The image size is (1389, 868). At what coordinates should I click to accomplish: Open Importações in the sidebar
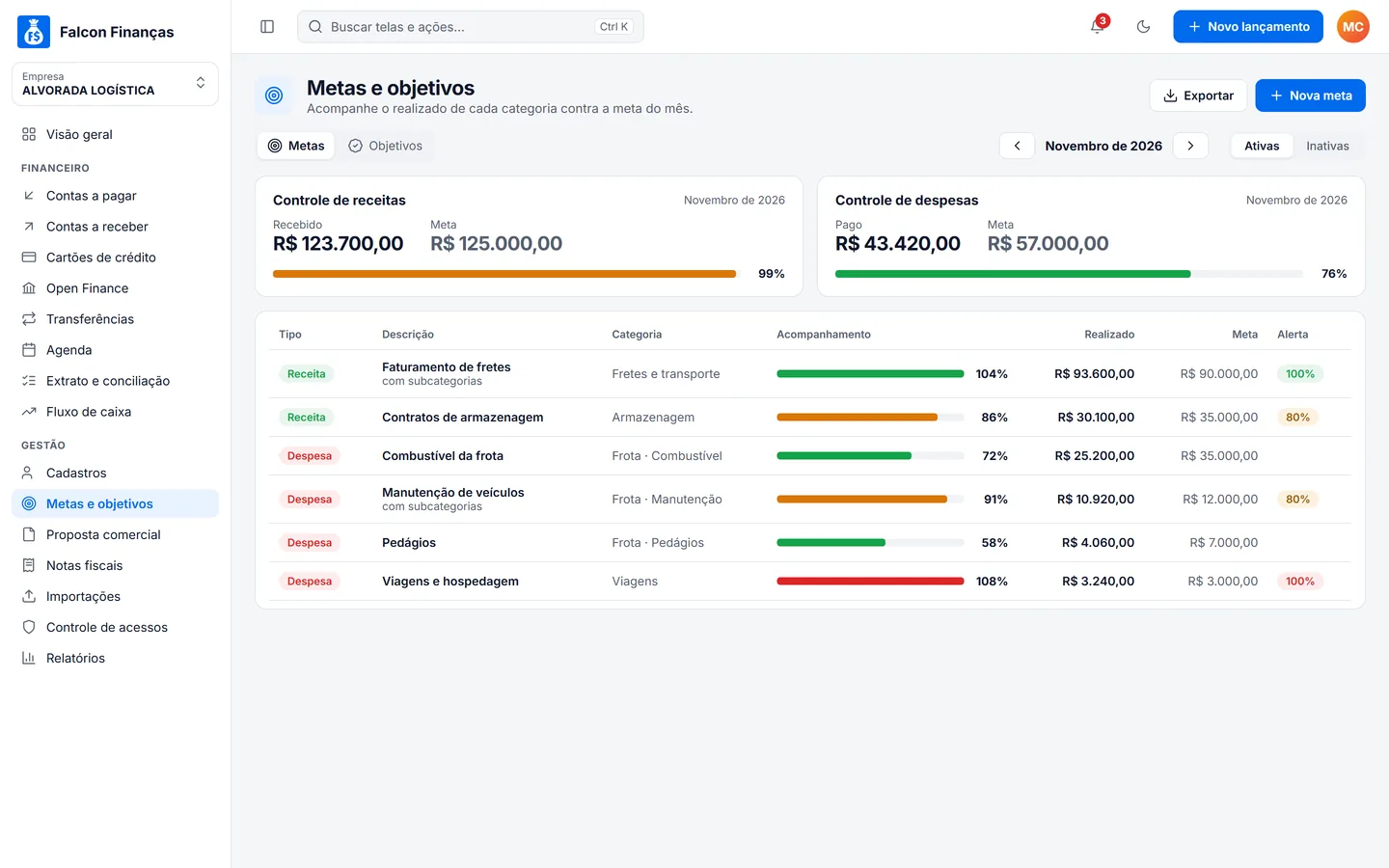[115, 596]
